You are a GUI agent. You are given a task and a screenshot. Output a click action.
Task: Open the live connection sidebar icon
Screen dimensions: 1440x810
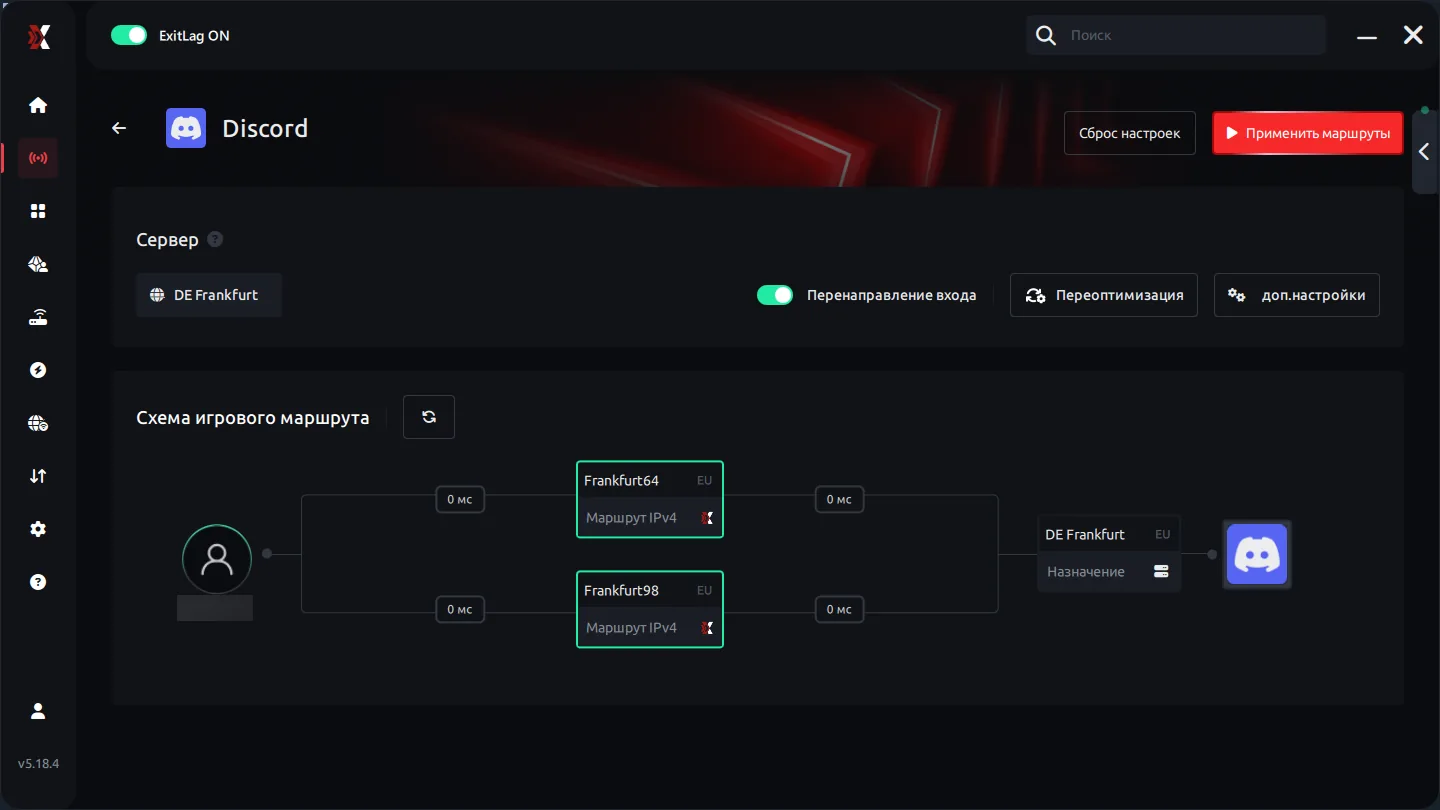[x=38, y=158]
